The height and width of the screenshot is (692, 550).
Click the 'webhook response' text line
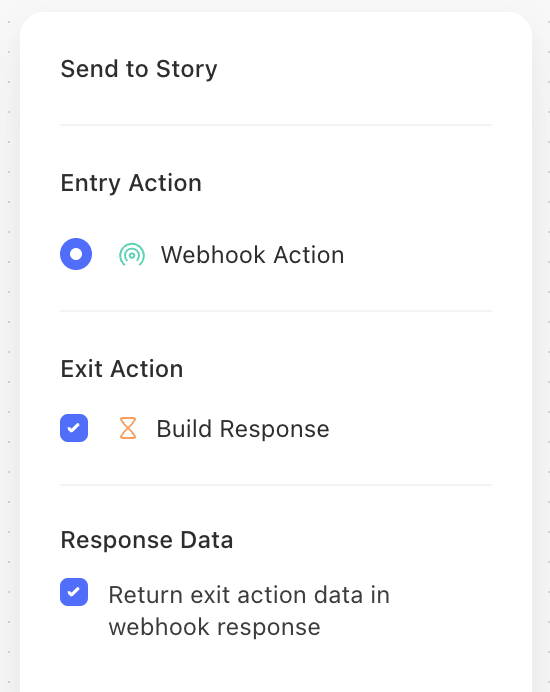pos(215,627)
